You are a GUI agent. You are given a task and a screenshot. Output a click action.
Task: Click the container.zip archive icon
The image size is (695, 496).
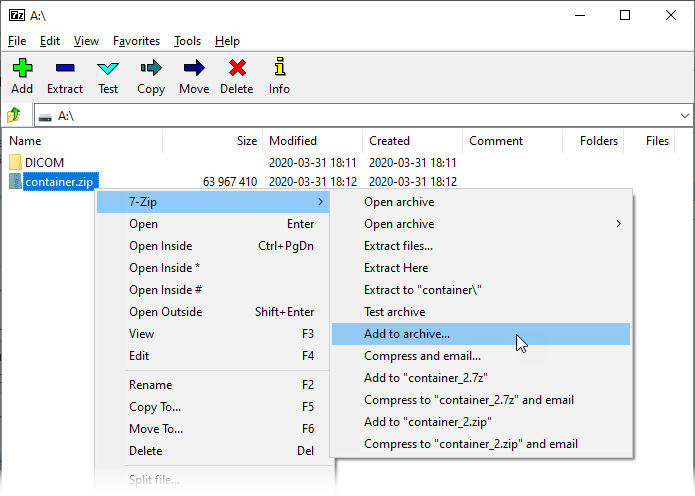[x=15, y=181]
